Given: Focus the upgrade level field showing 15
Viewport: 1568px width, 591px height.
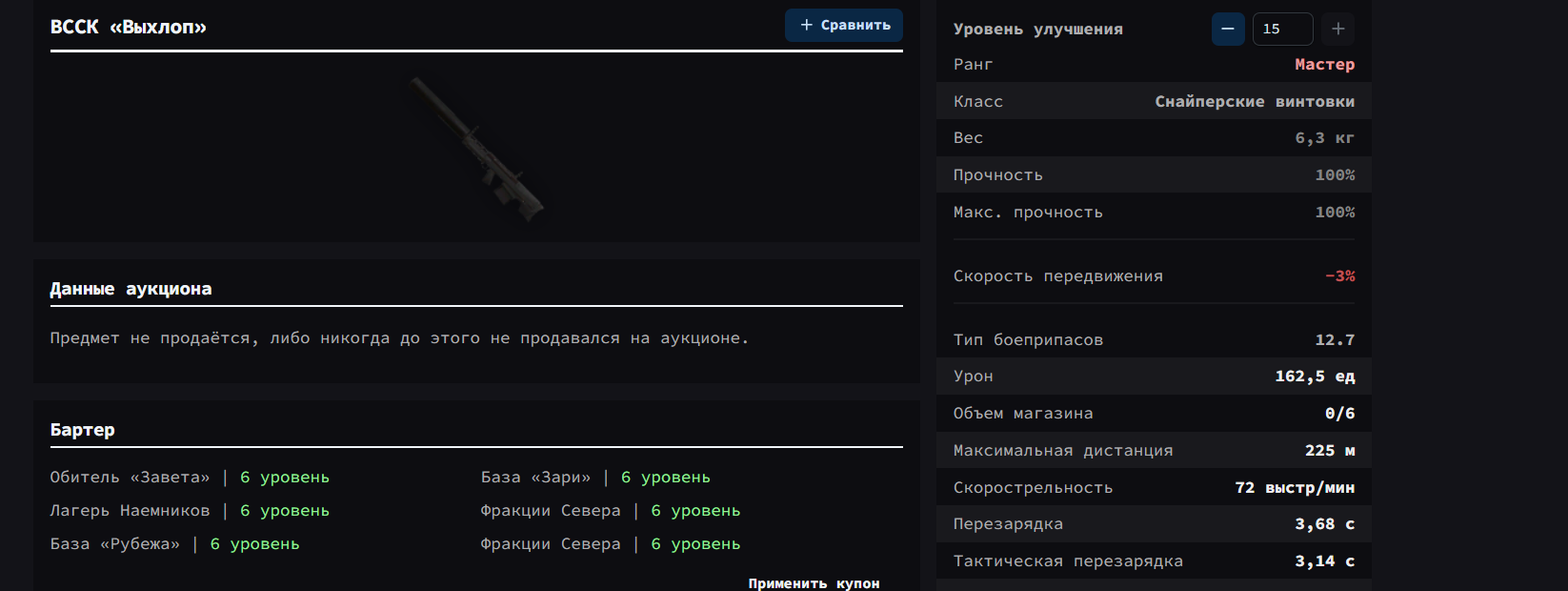Looking at the screenshot, I should click(x=1282, y=29).
